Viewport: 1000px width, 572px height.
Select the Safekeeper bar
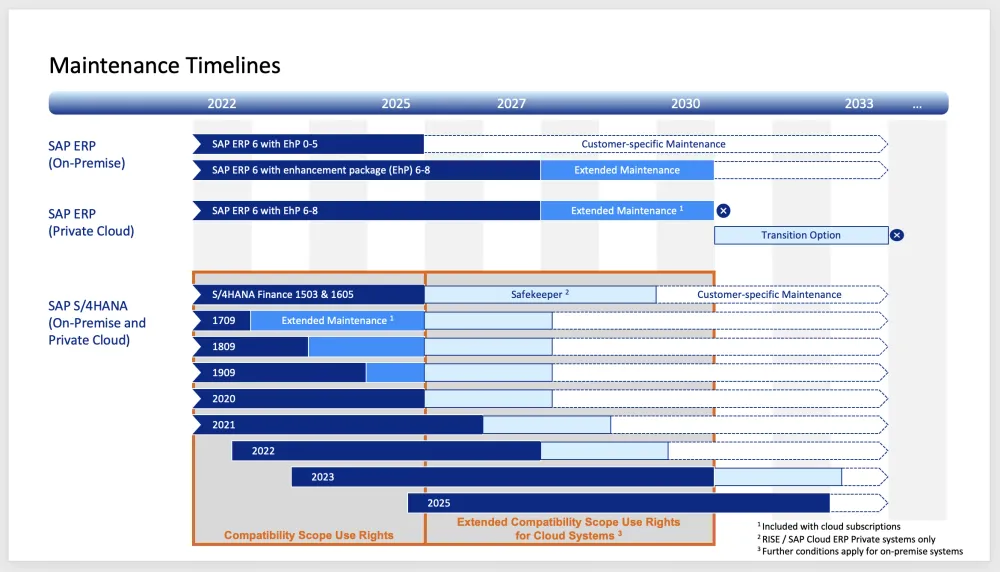540,294
